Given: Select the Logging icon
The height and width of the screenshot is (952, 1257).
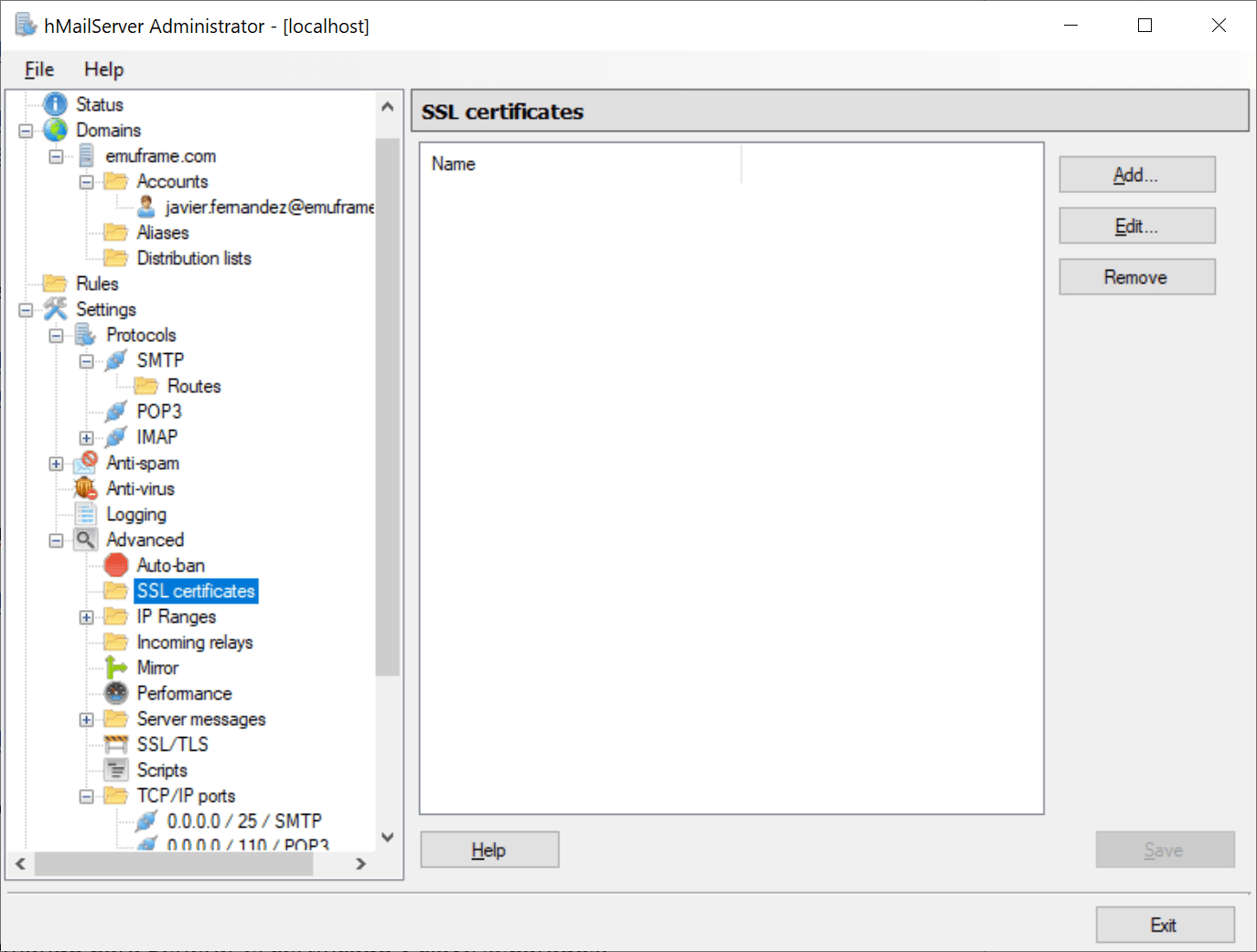Looking at the screenshot, I should click(84, 514).
